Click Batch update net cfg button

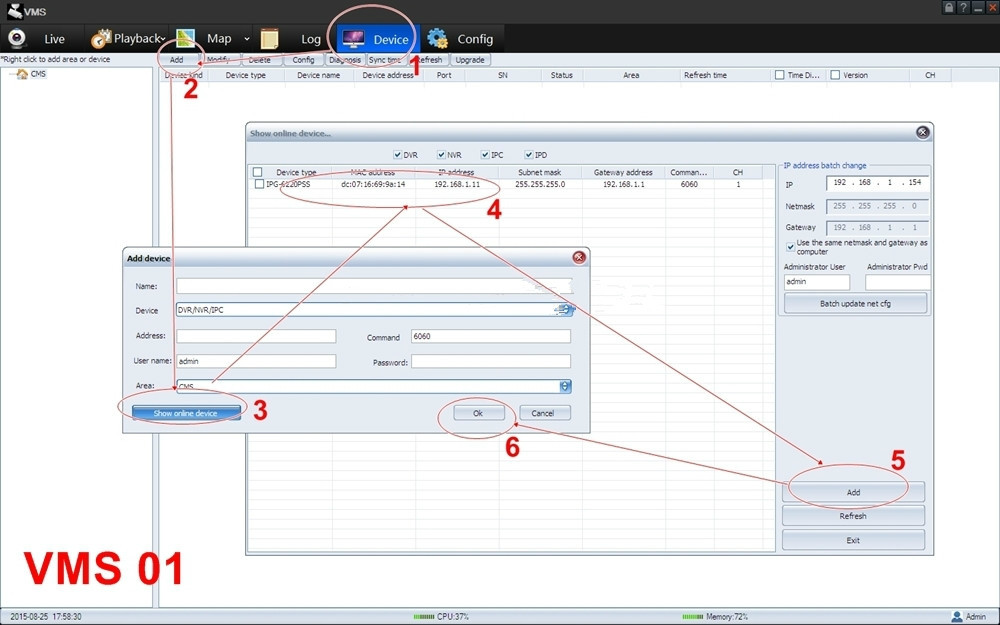[x=855, y=304]
